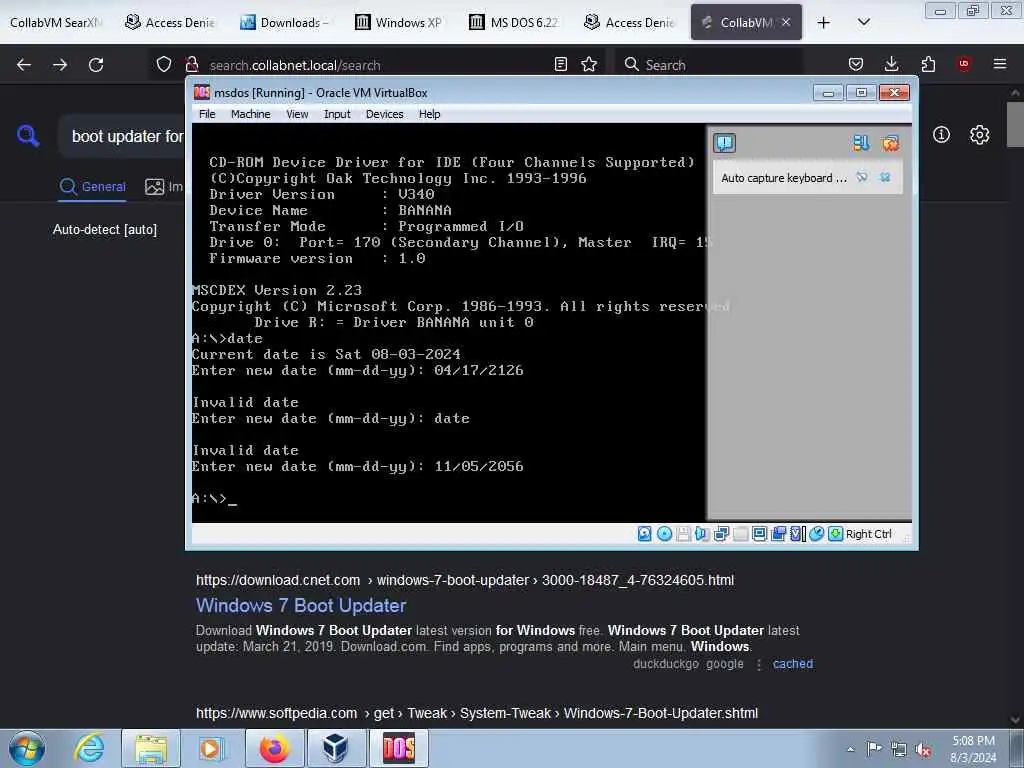1024x768 pixels.
Task: Toggle the VirtualBox notification center icon
Action: pos(724,142)
